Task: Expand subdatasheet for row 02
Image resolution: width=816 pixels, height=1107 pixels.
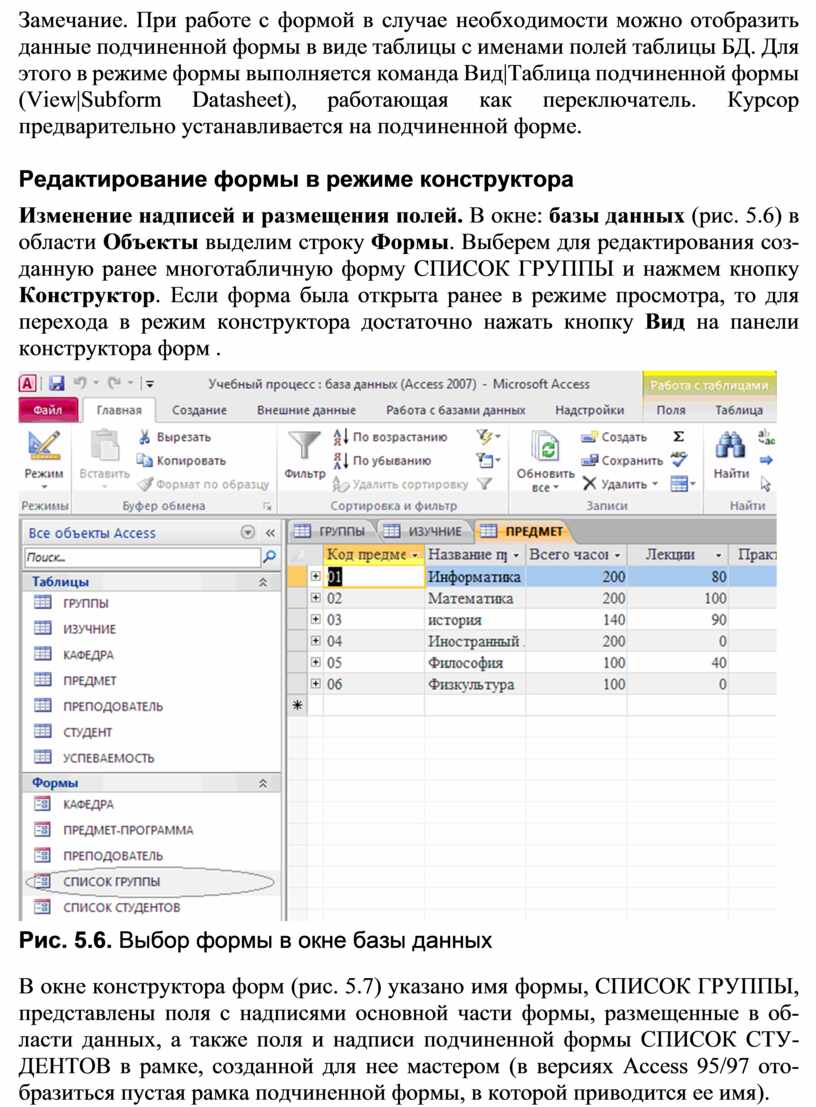Action: coord(316,598)
